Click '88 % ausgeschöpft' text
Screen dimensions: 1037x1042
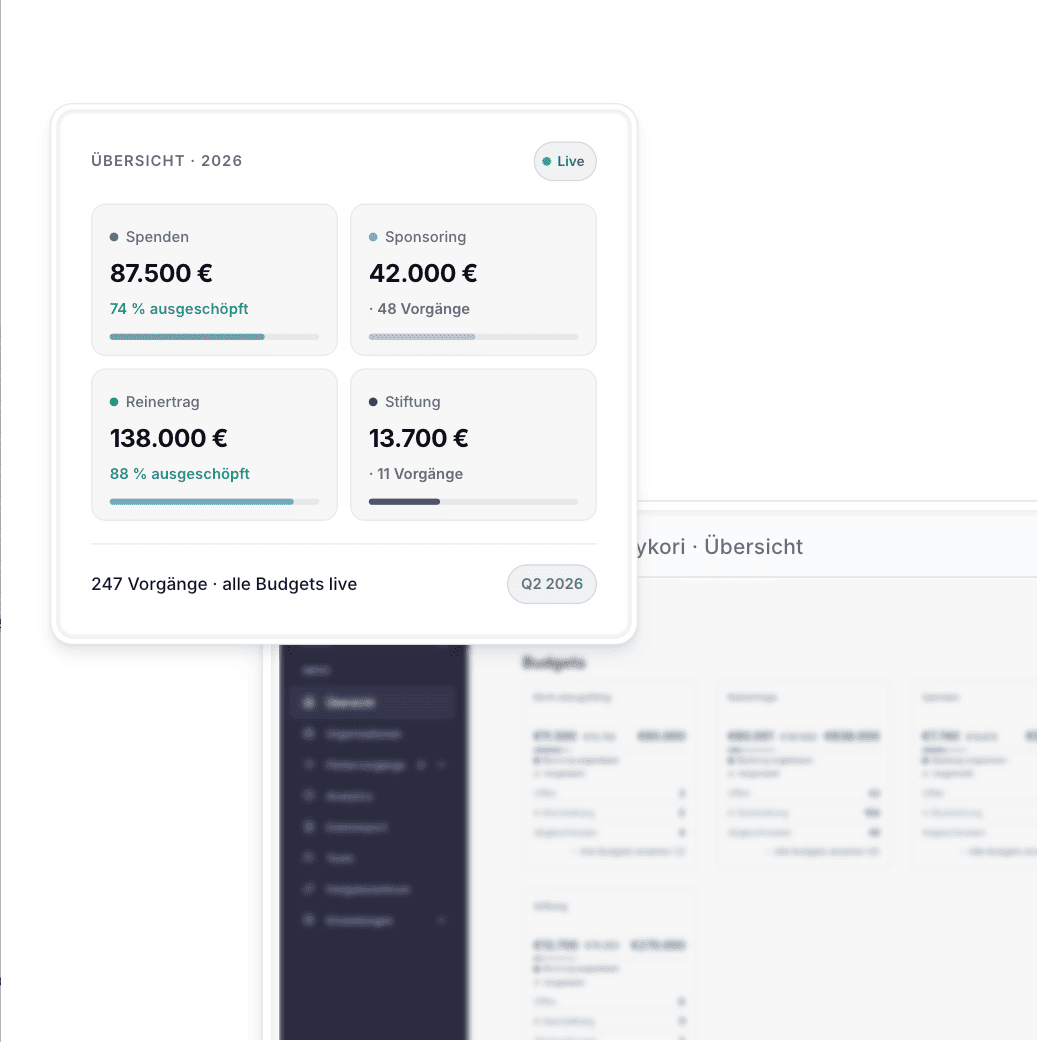(179, 474)
